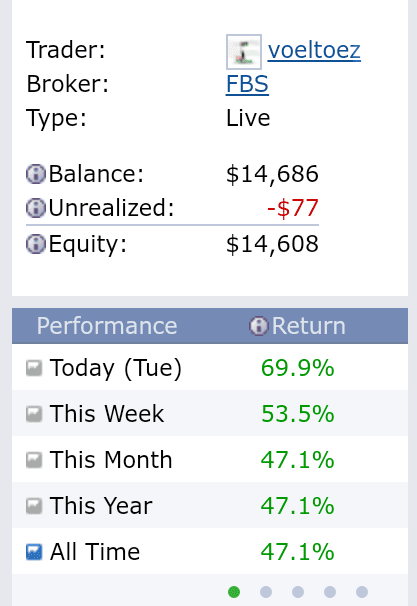Switch to fifth pagination dot
Image resolution: width=417 pixels, height=606 pixels.
pyautogui.click(x=362, y=592)
